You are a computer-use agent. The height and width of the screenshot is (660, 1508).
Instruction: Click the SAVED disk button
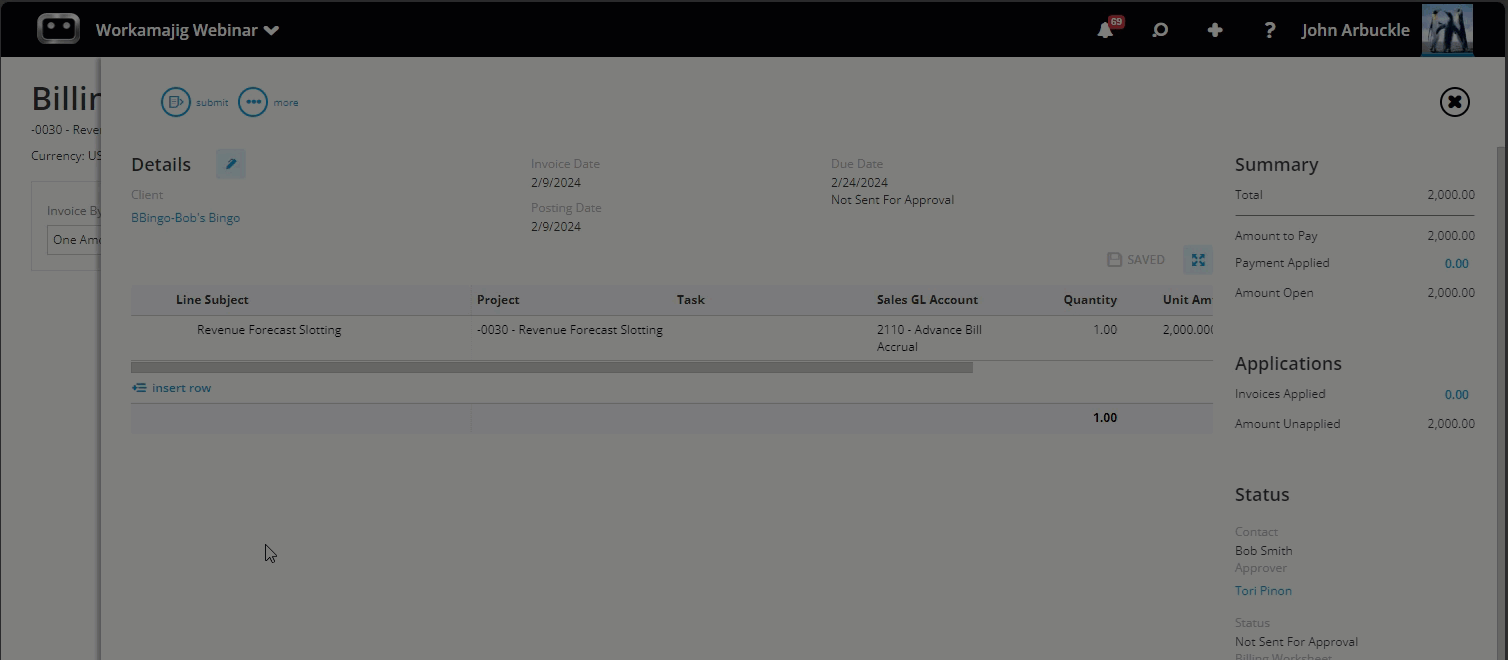pyautogui.click(x=1136, y=260)
